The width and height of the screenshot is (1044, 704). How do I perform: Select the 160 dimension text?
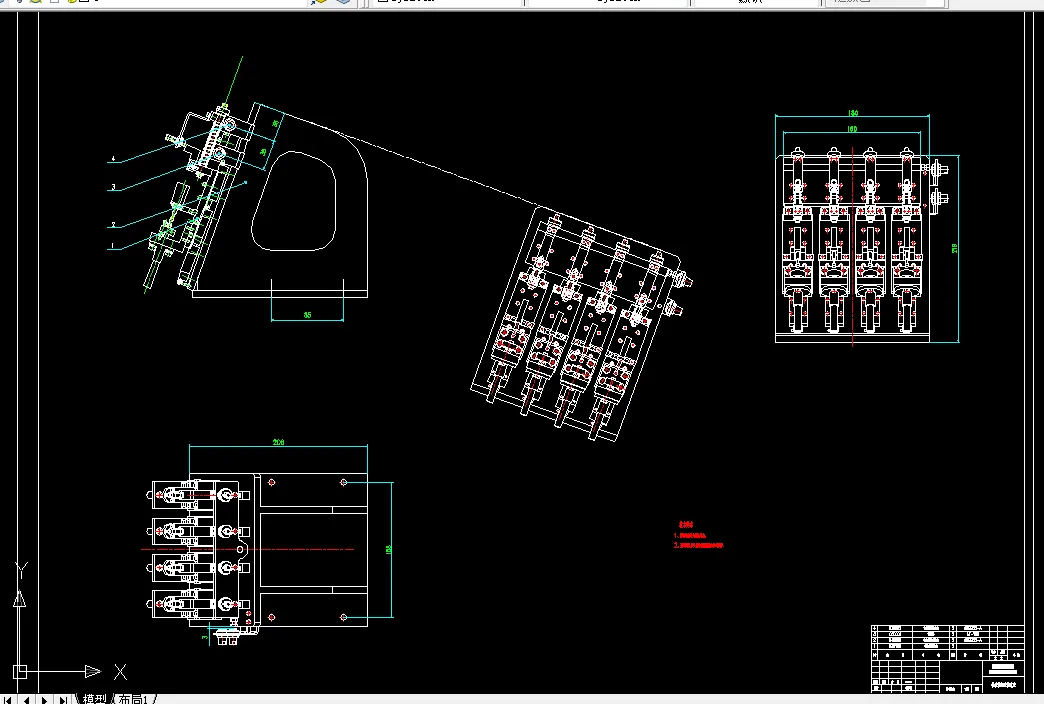tap(852, 129)
